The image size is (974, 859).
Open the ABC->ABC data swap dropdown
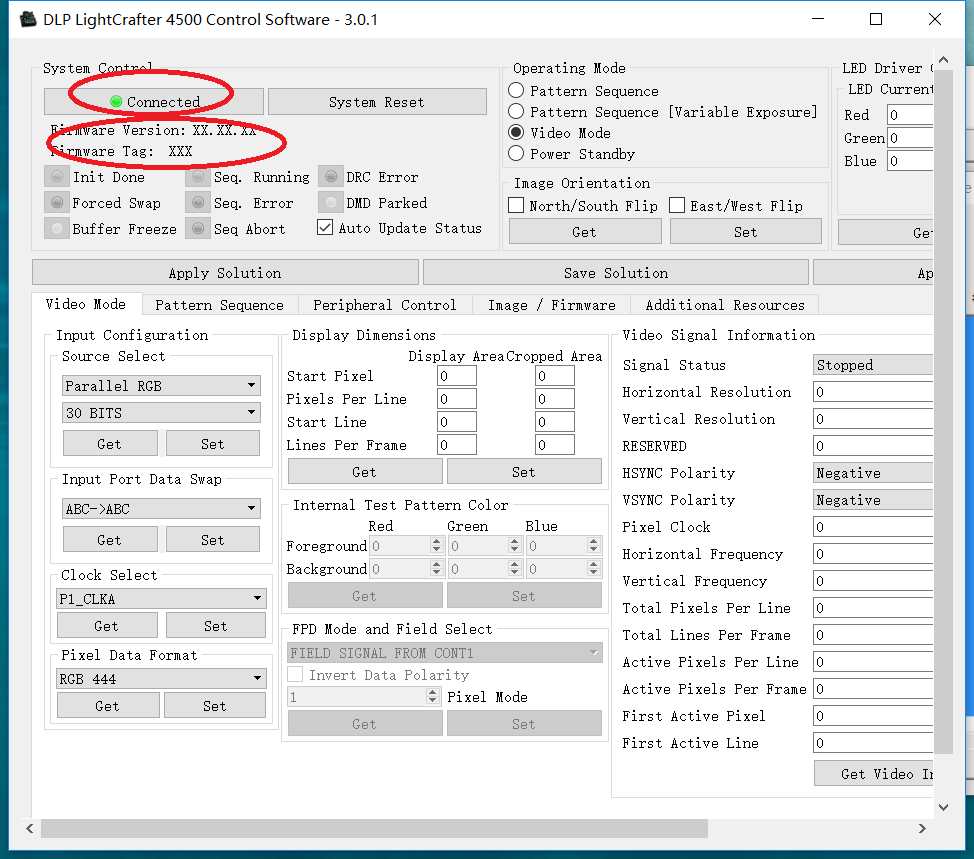click(x=162, y=509)
